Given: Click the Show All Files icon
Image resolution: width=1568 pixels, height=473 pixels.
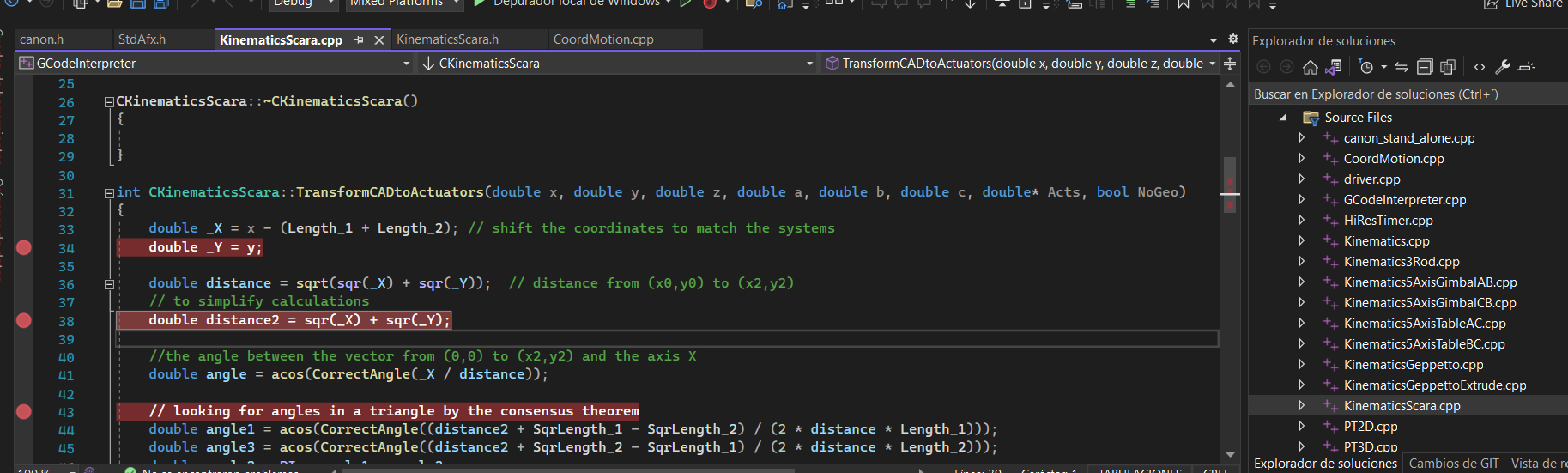Looking at the screenshot, I should (x=1448, y=67).
